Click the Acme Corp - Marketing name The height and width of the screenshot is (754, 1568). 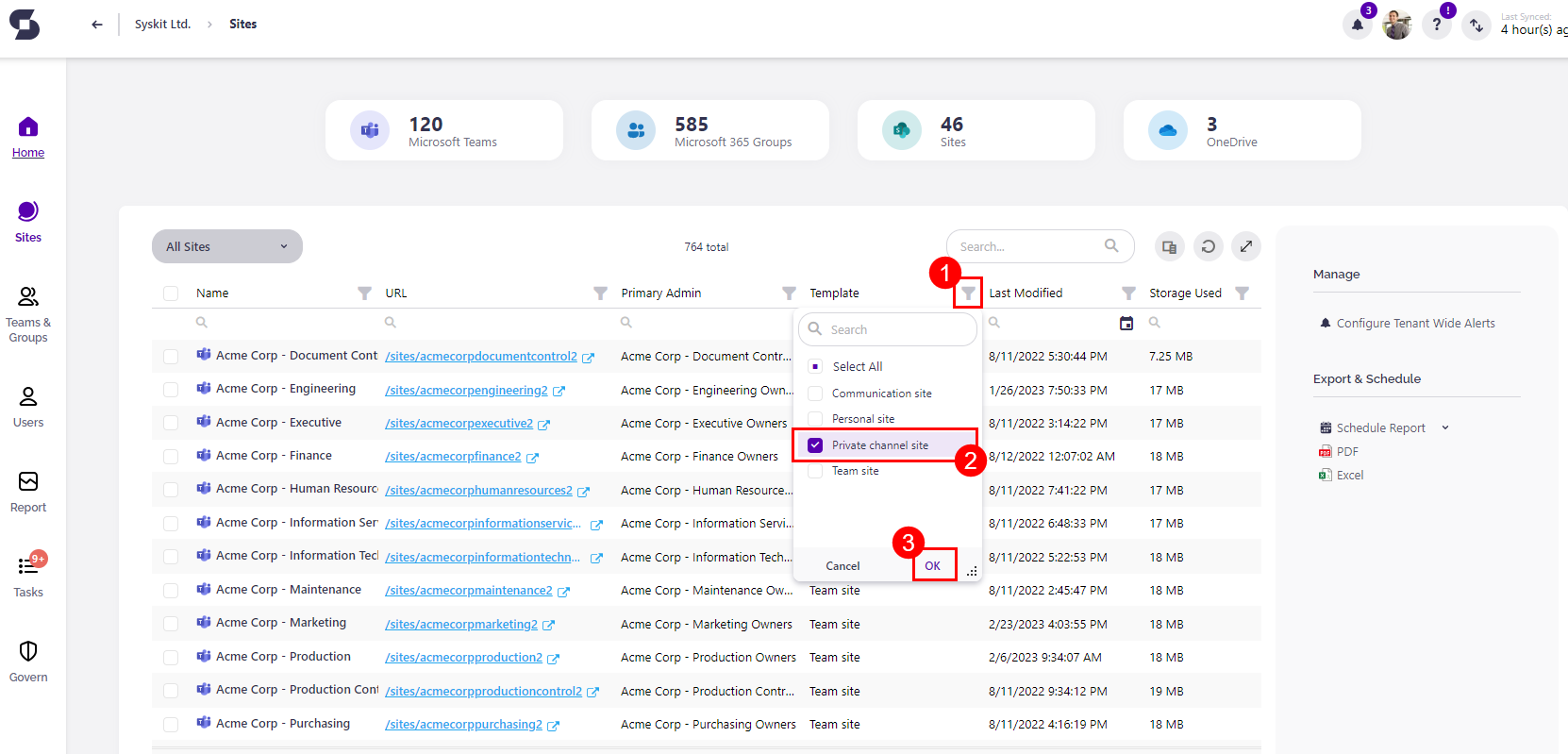click(x=281, y=623)
